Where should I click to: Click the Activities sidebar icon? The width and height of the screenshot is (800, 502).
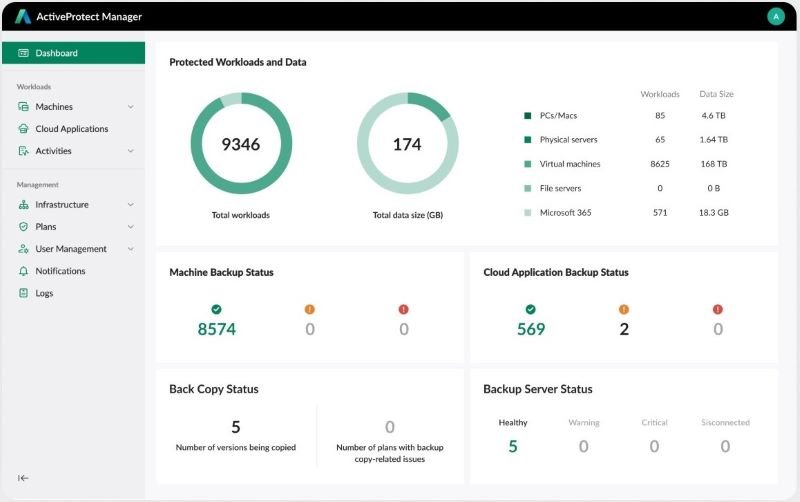coord(23,151)
